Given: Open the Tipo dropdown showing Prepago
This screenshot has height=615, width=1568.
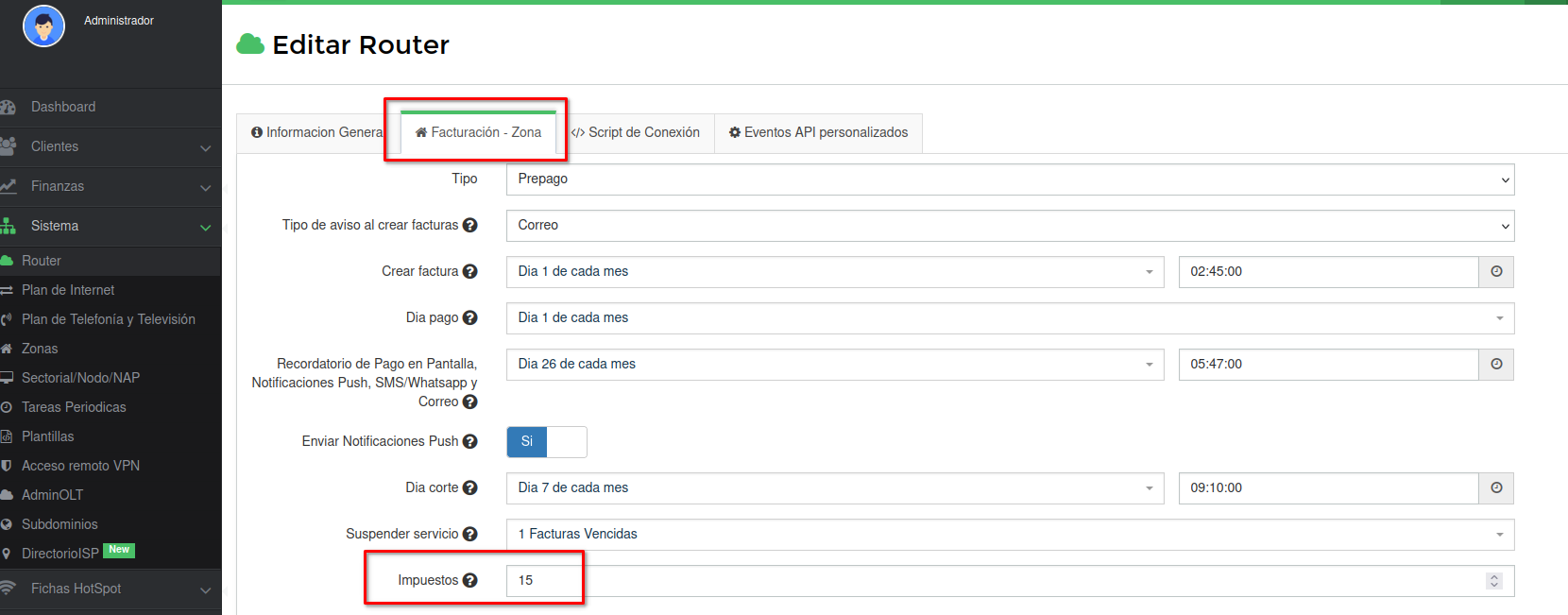Looking at the screenshot, I should [x=1009, y=179].
